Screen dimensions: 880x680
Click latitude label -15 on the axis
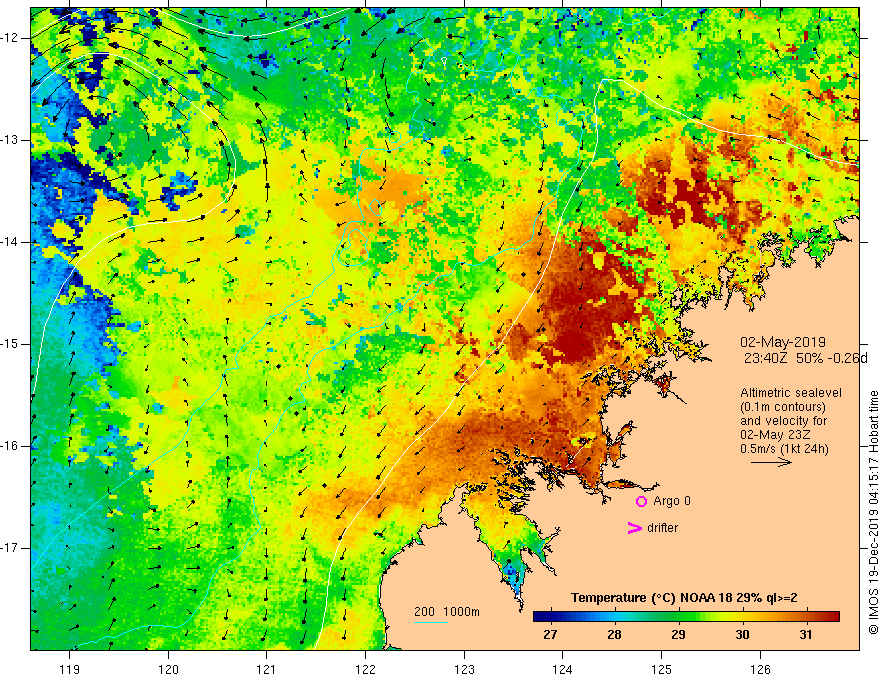point(10,344)
